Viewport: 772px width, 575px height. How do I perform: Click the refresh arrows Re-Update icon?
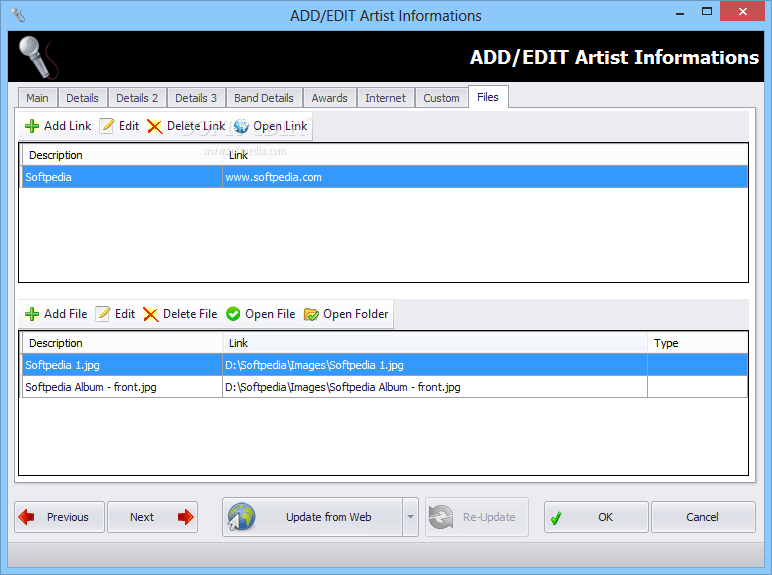tap(441, 517)
